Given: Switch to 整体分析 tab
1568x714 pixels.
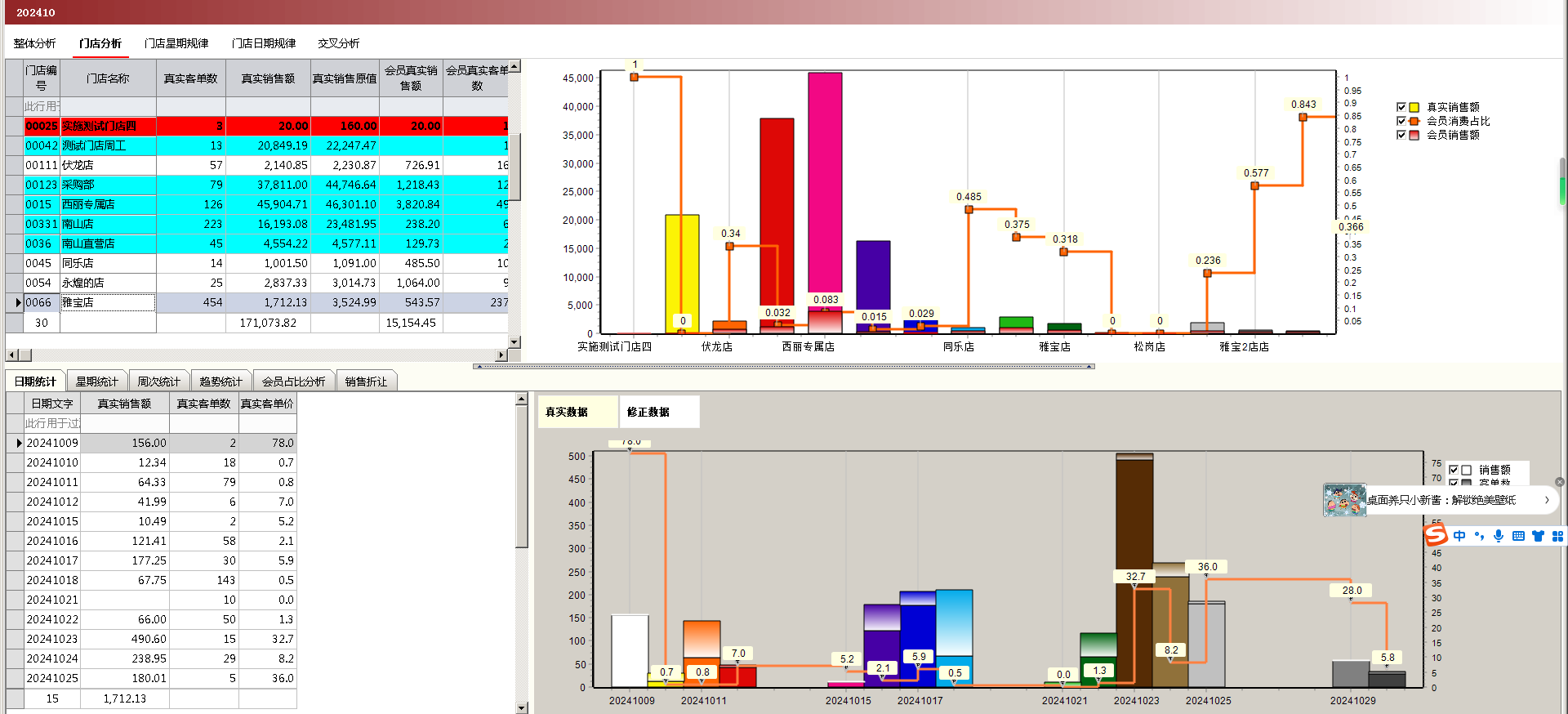Looking at the screenshot, I should pos(34,43).
